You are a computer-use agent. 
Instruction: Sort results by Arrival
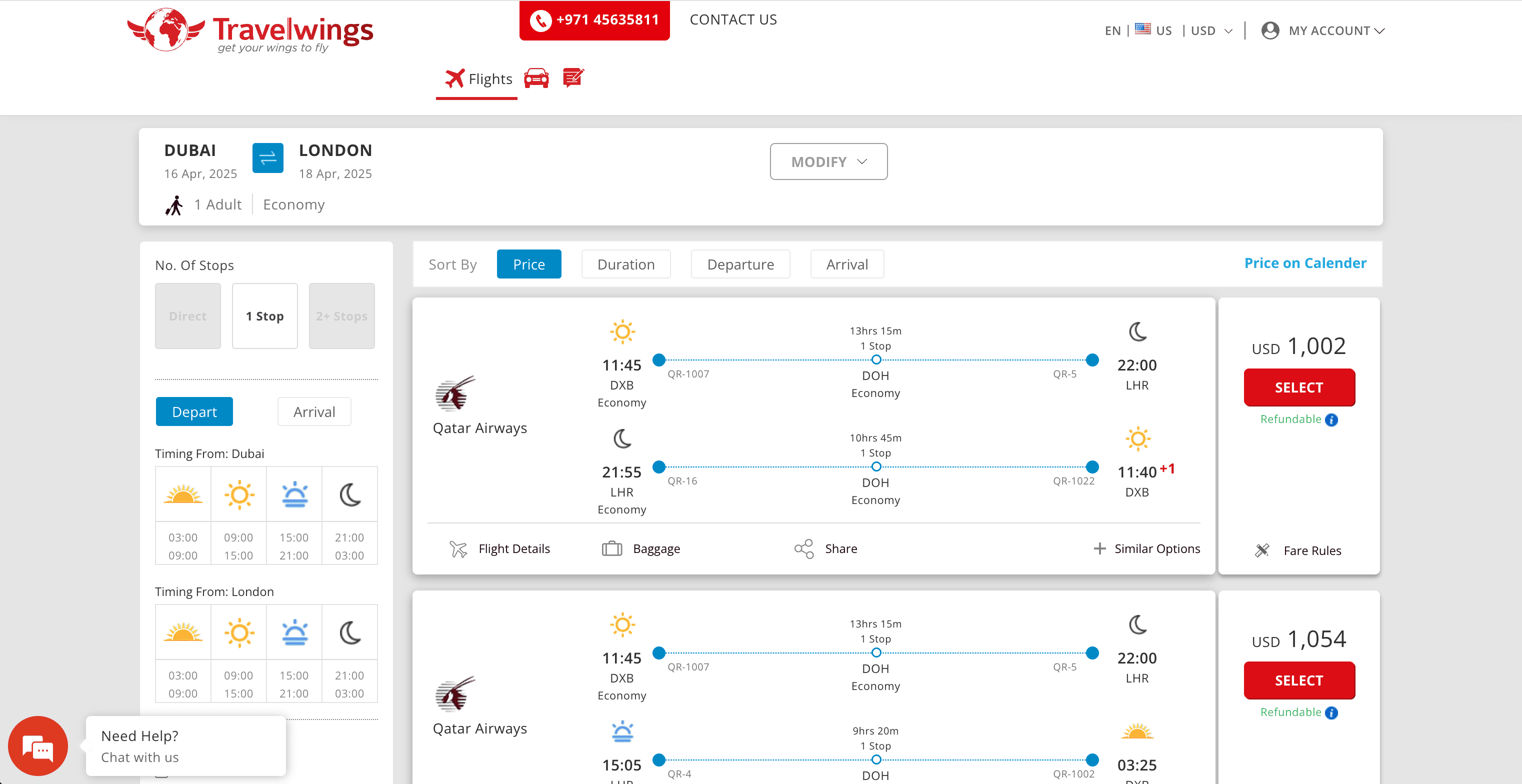[x=846, y=264]
